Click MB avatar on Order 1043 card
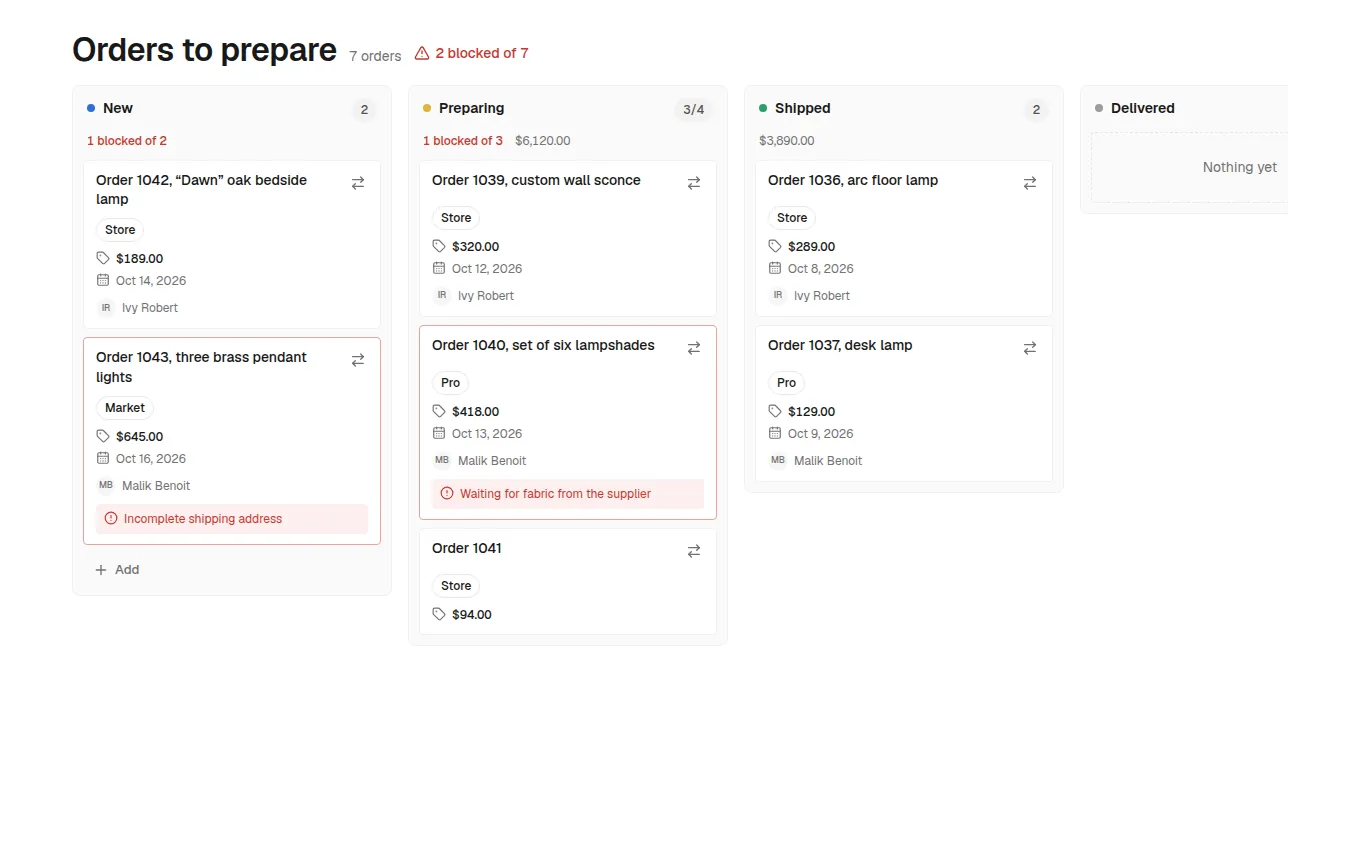This screenshot has height=850, width=1360. (106, 485)
